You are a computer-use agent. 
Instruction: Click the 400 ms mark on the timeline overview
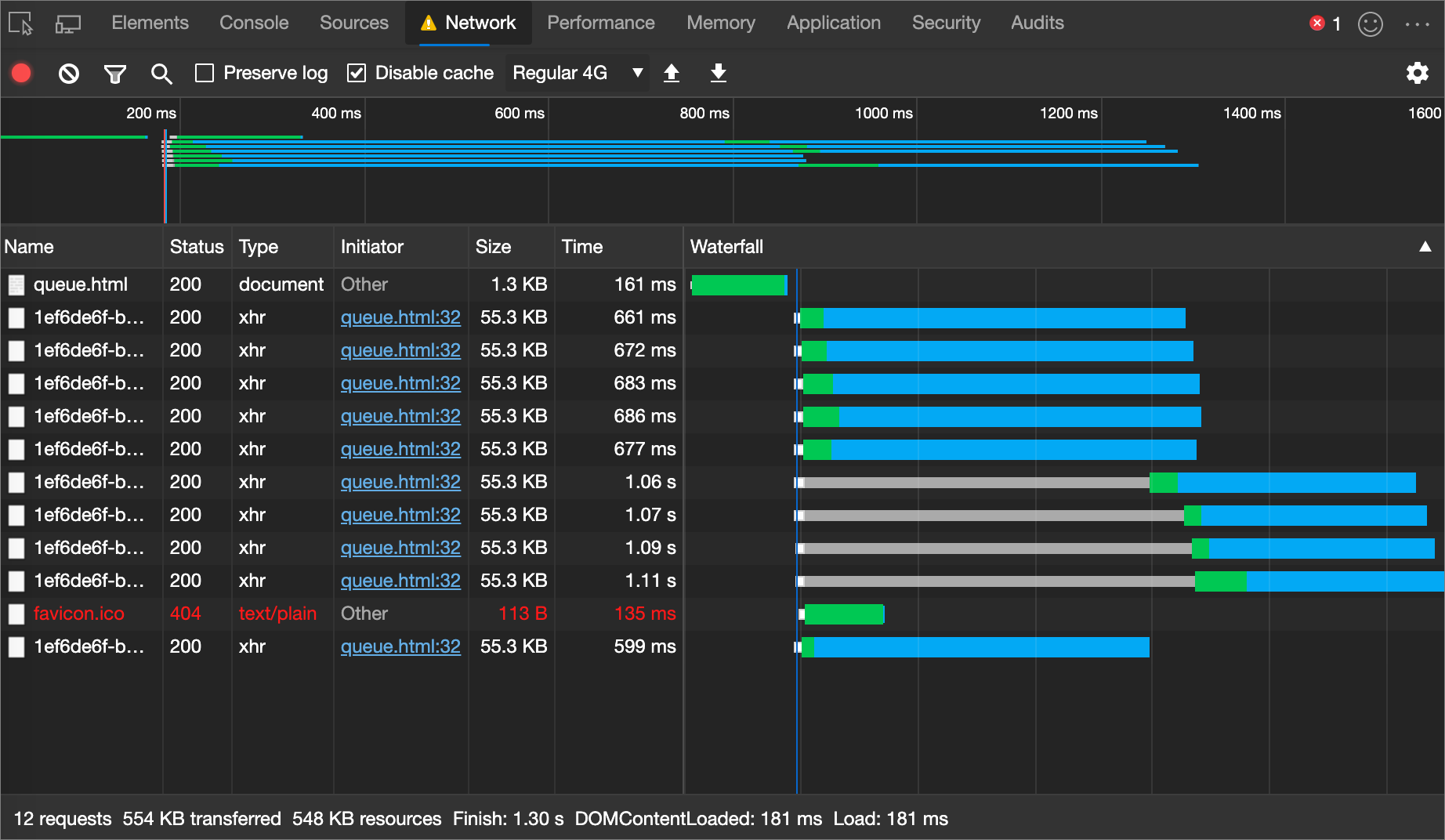point(335,114)
